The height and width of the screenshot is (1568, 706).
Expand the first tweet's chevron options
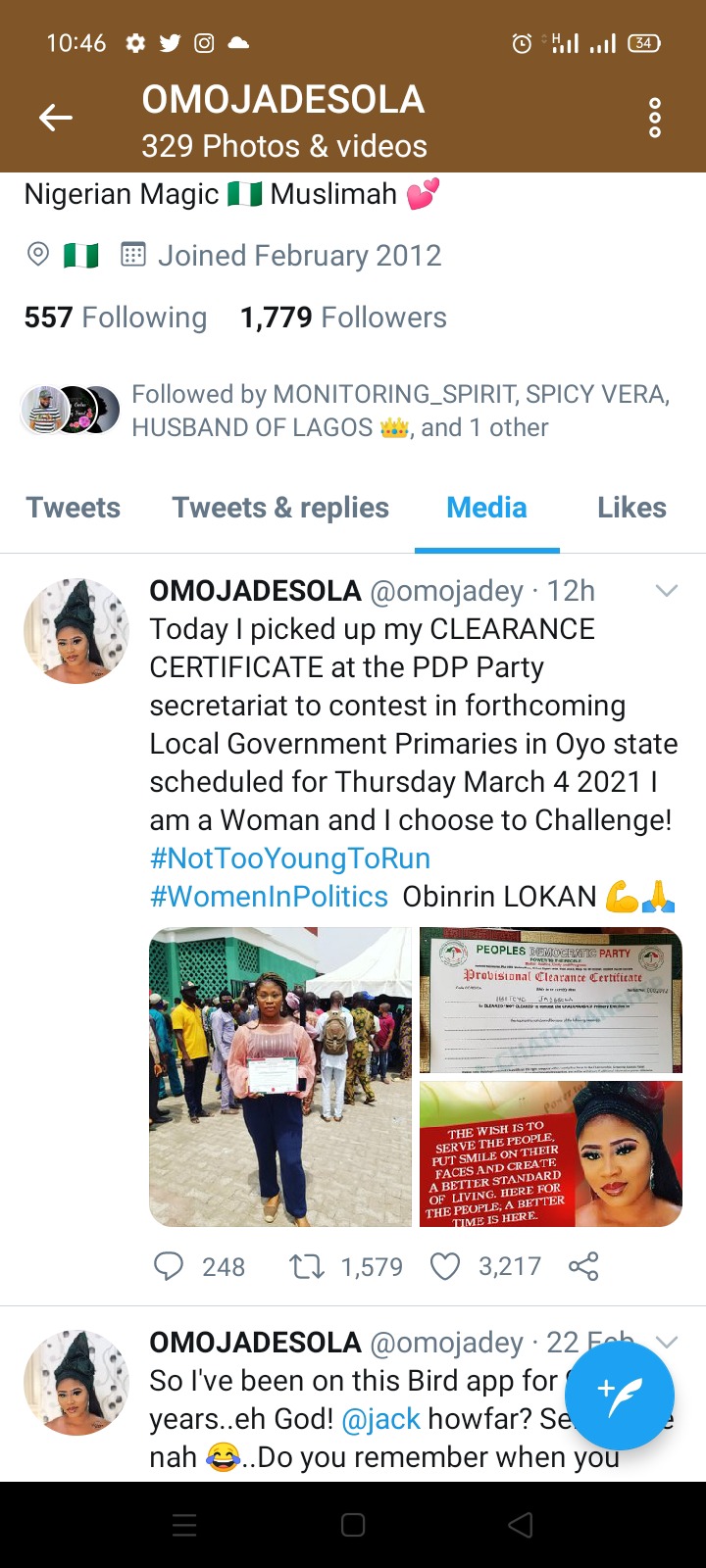pos(667,590)
